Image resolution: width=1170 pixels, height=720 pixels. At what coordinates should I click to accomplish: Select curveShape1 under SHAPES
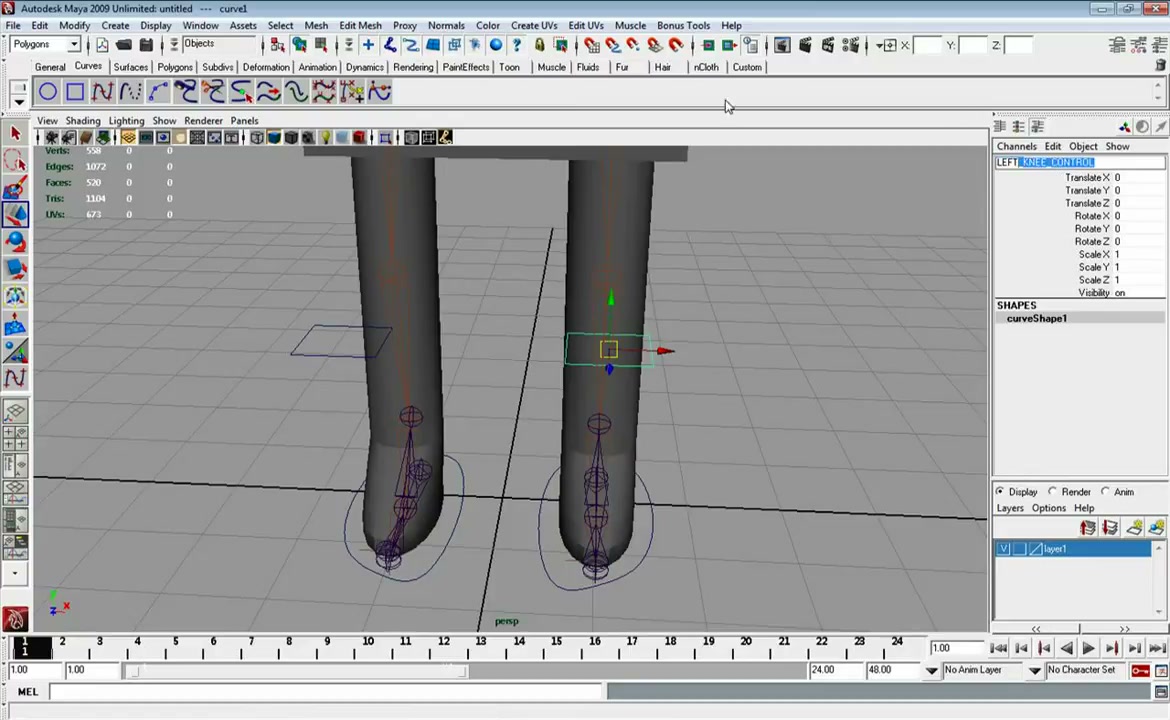1036,319
